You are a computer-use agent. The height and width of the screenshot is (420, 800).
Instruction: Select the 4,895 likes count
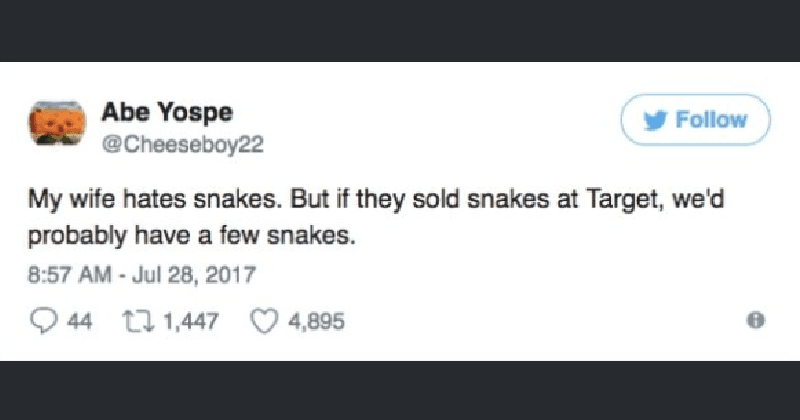pyautogui.click(x=317, y=322)
